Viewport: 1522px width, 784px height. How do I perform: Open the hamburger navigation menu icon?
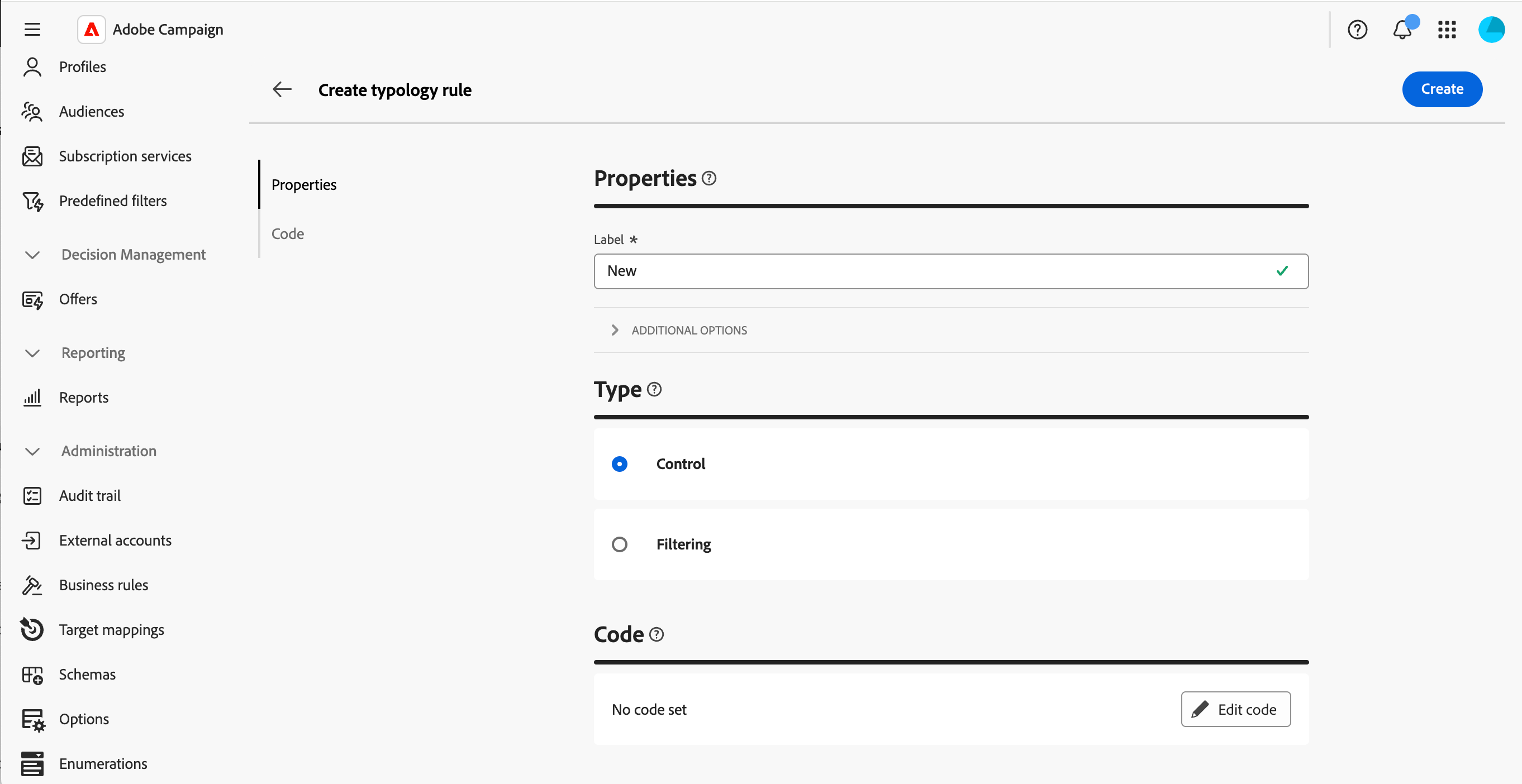tap(32, 29)
